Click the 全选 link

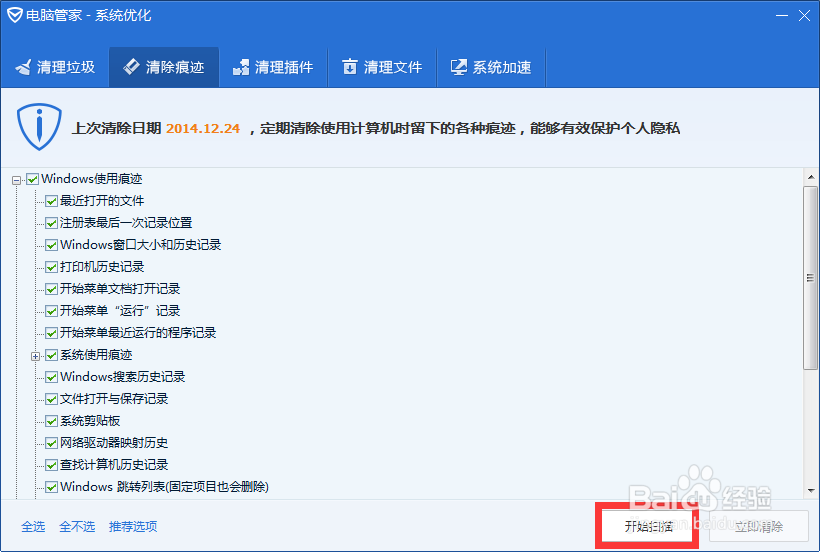[x=33, y=526]
